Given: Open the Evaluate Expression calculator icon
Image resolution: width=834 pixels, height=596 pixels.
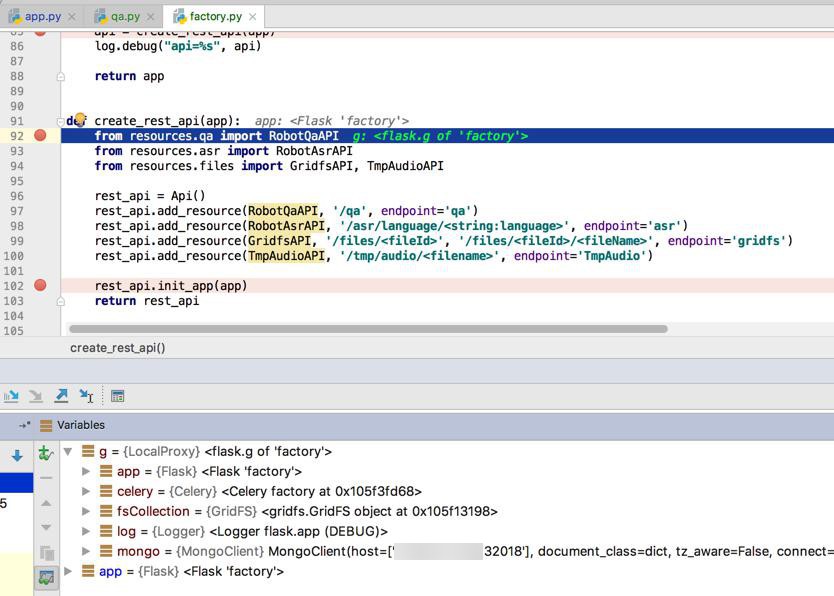Looking at the screenshot, I should pos(117,396).
